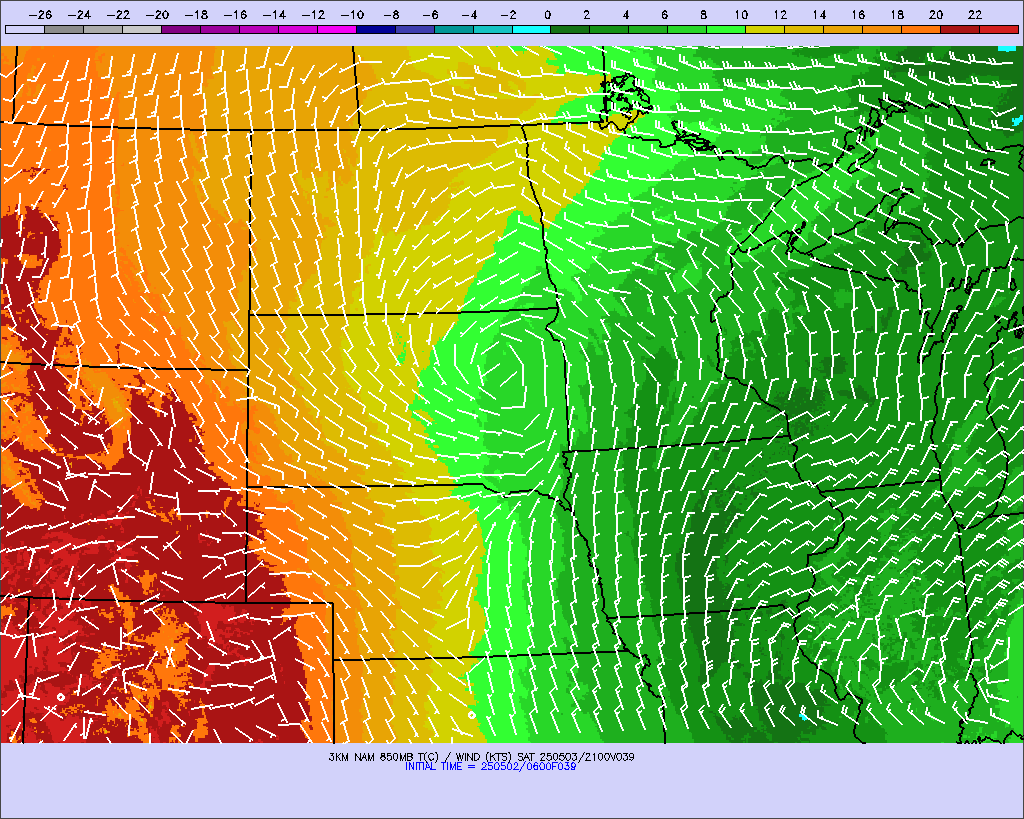The width and height of the screenshot is (1024, 819).
Task: Click the -14 legend label
Action: point(274,14)
